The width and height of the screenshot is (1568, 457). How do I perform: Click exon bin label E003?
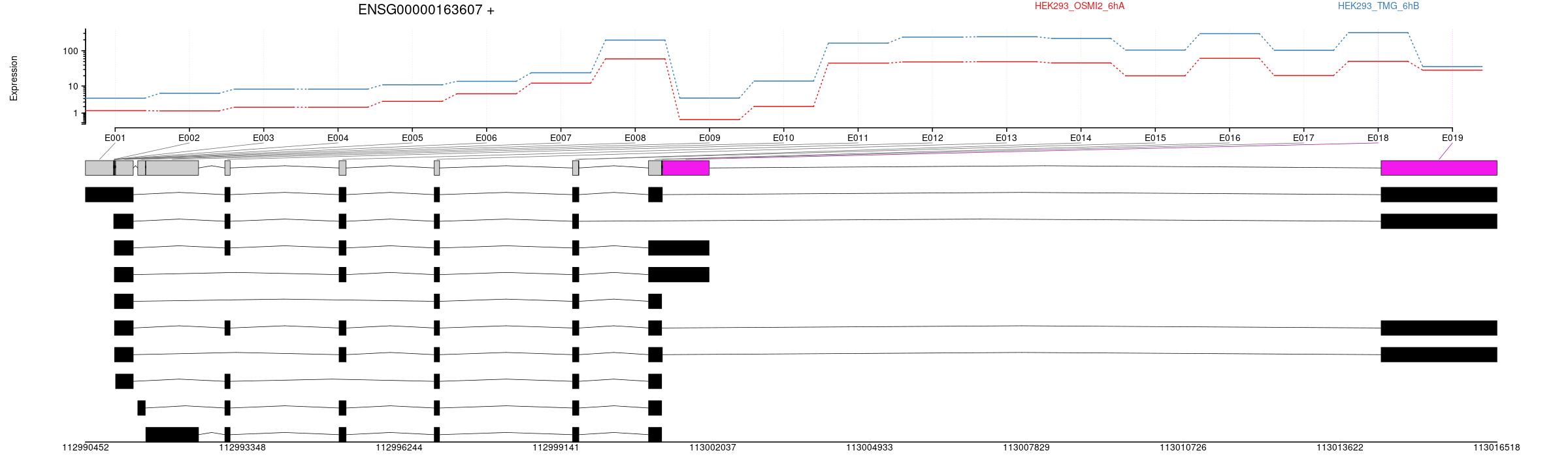[263, 138]
